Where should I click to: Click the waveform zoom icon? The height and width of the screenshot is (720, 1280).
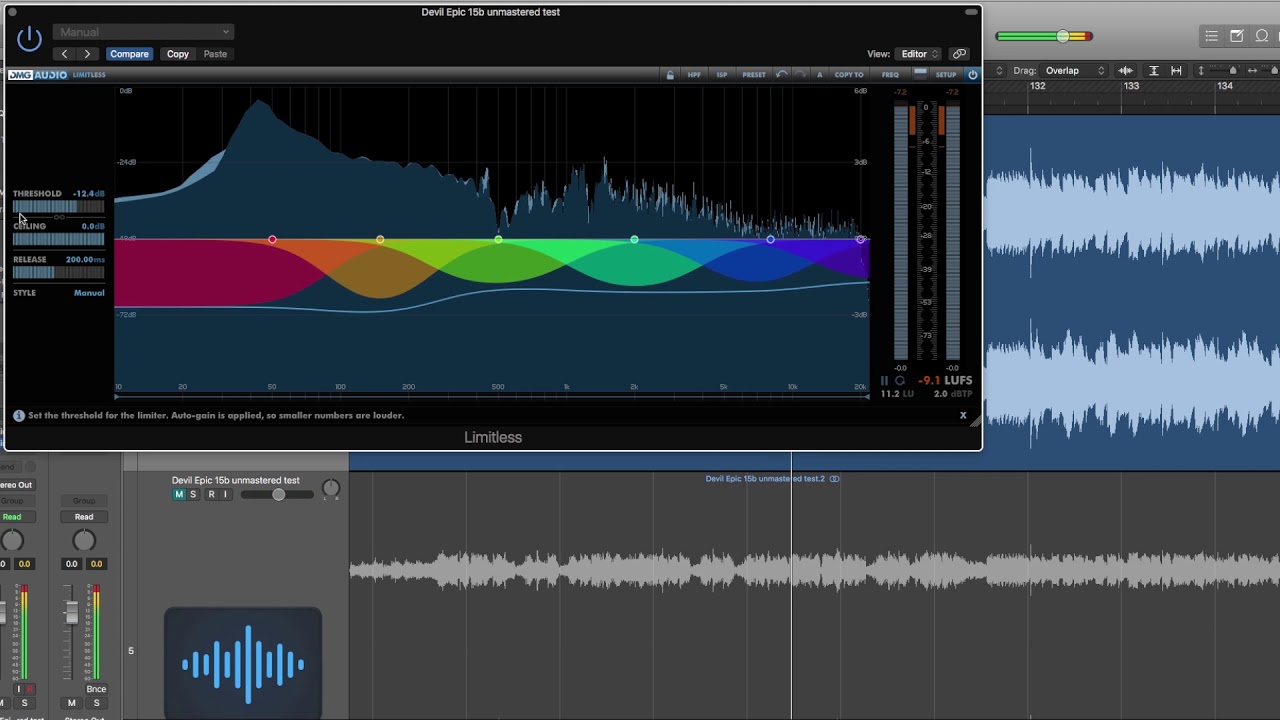[1125, 70]
